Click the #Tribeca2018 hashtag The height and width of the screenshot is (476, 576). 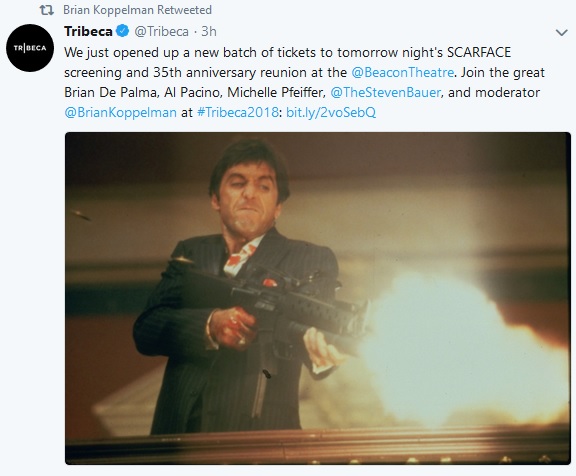[238, 112]
